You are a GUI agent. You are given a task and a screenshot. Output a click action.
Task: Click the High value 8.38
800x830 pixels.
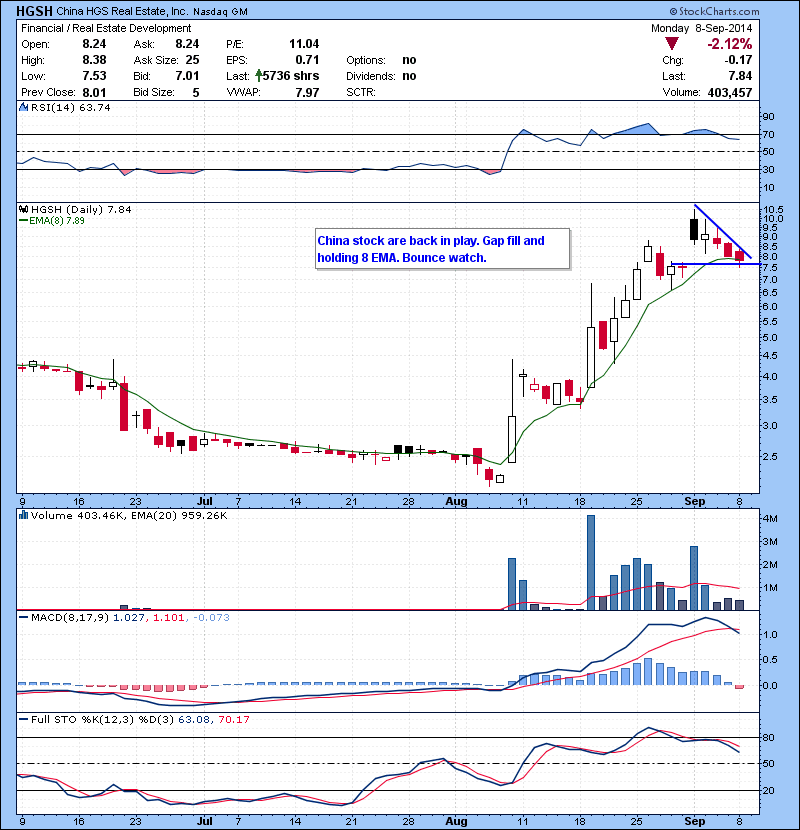click(94, 60)
